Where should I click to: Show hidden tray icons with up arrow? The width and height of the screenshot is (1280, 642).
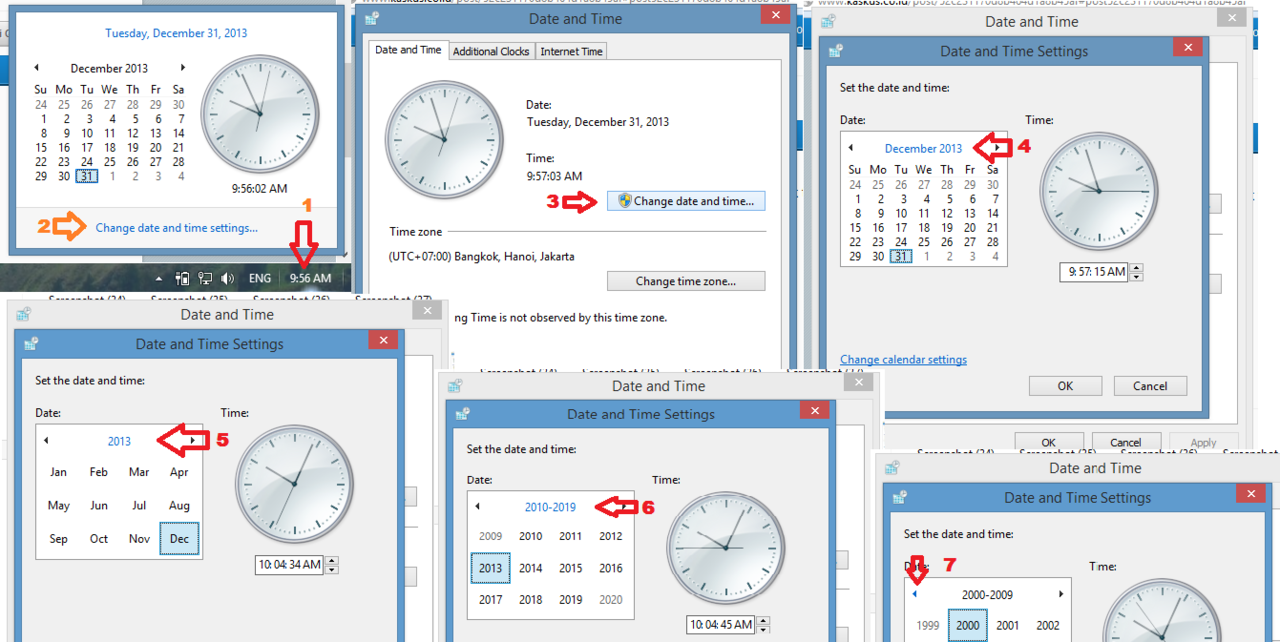160,279
